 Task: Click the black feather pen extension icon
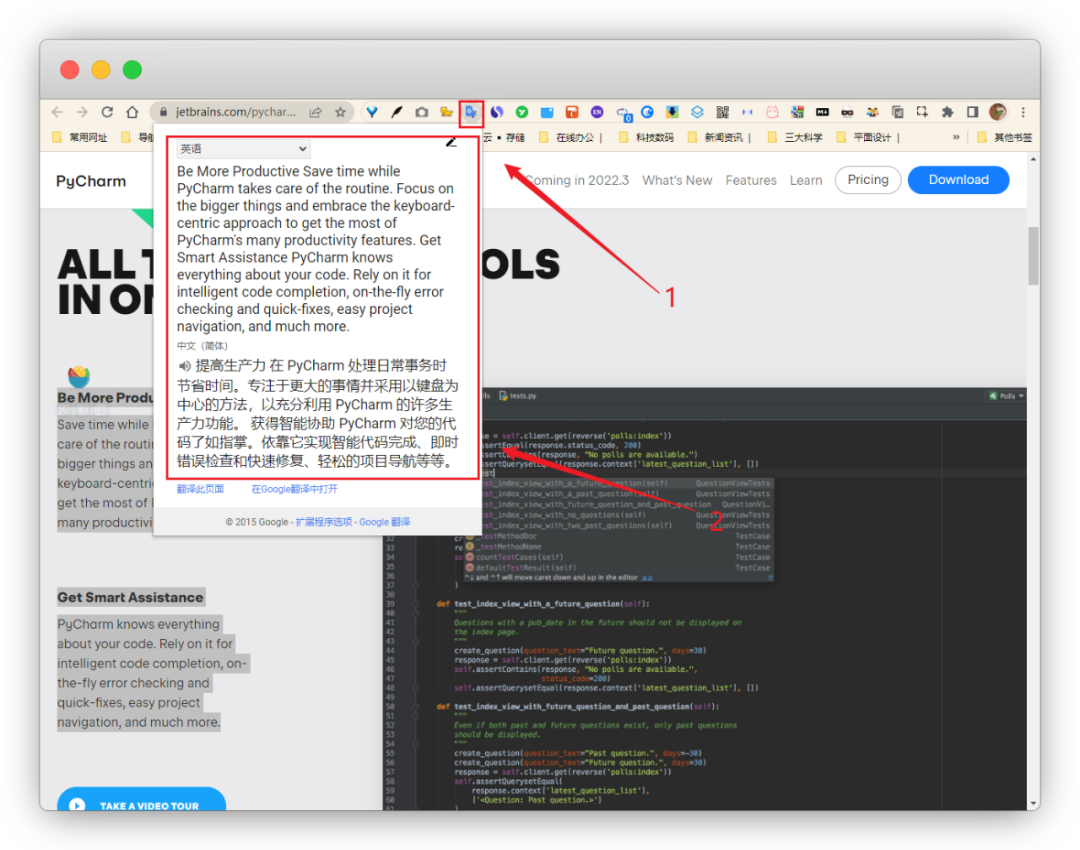click(397, 112)
